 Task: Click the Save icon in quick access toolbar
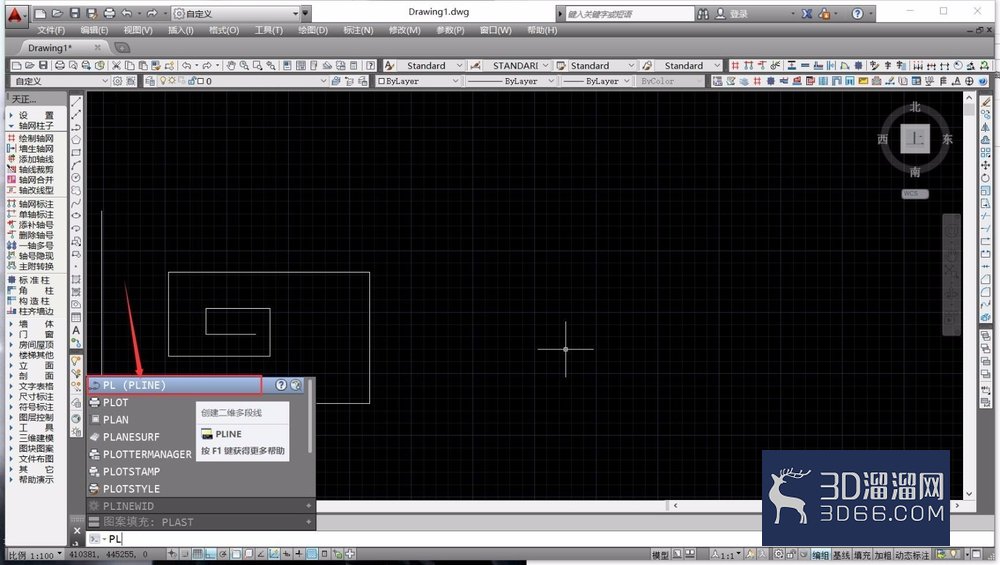pyautogui.click(x=75, y=13)
